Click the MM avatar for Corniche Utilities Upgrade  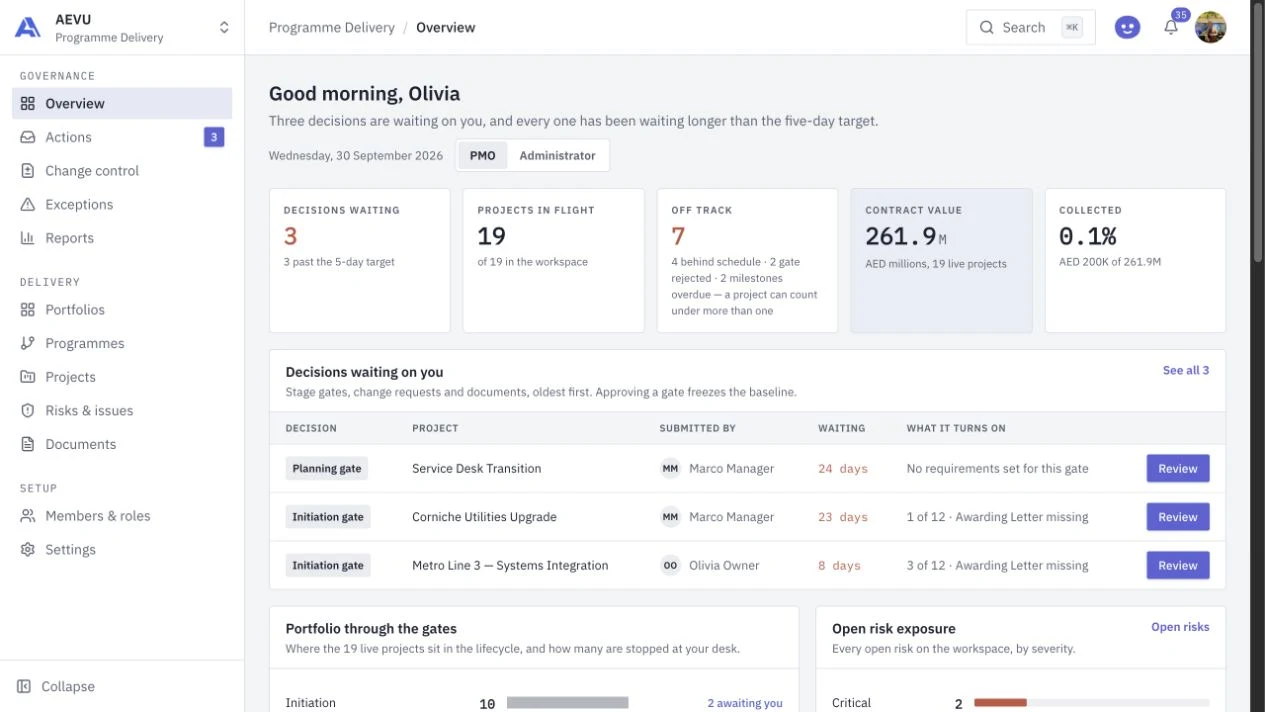pyautogui.click(x=670, y=517)
